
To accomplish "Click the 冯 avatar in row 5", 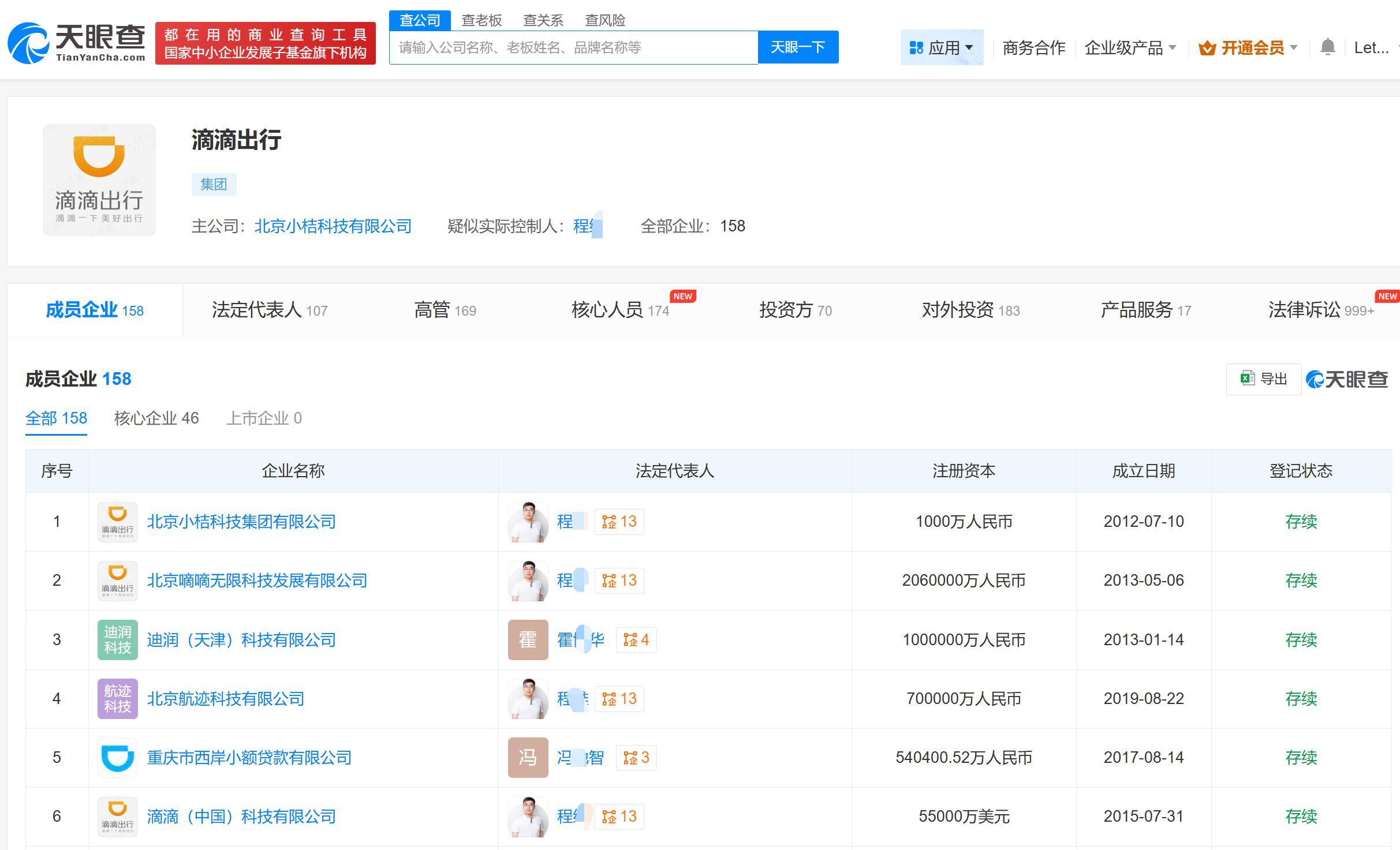I will [528, 758].
